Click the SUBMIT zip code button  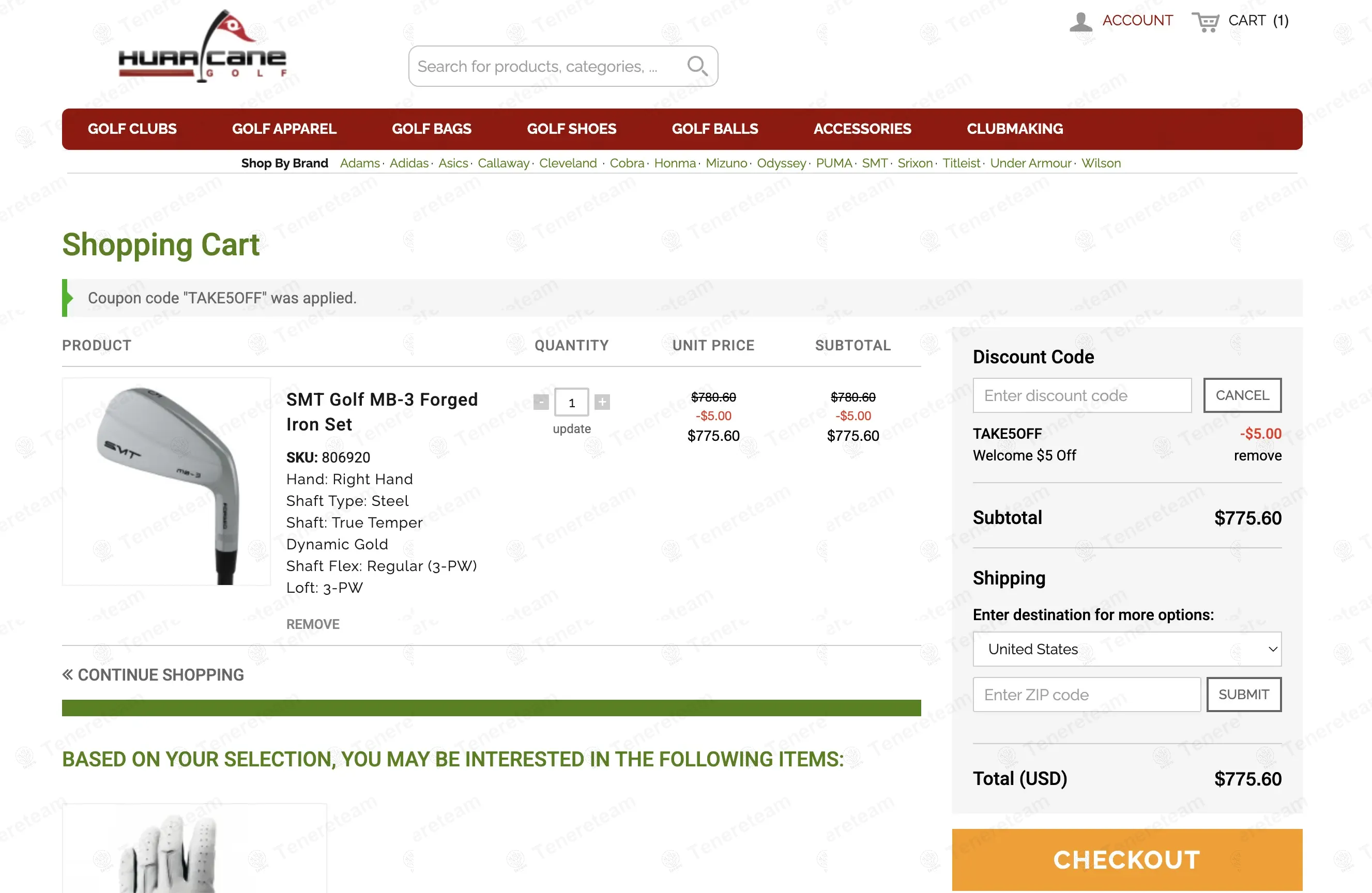1244,694
